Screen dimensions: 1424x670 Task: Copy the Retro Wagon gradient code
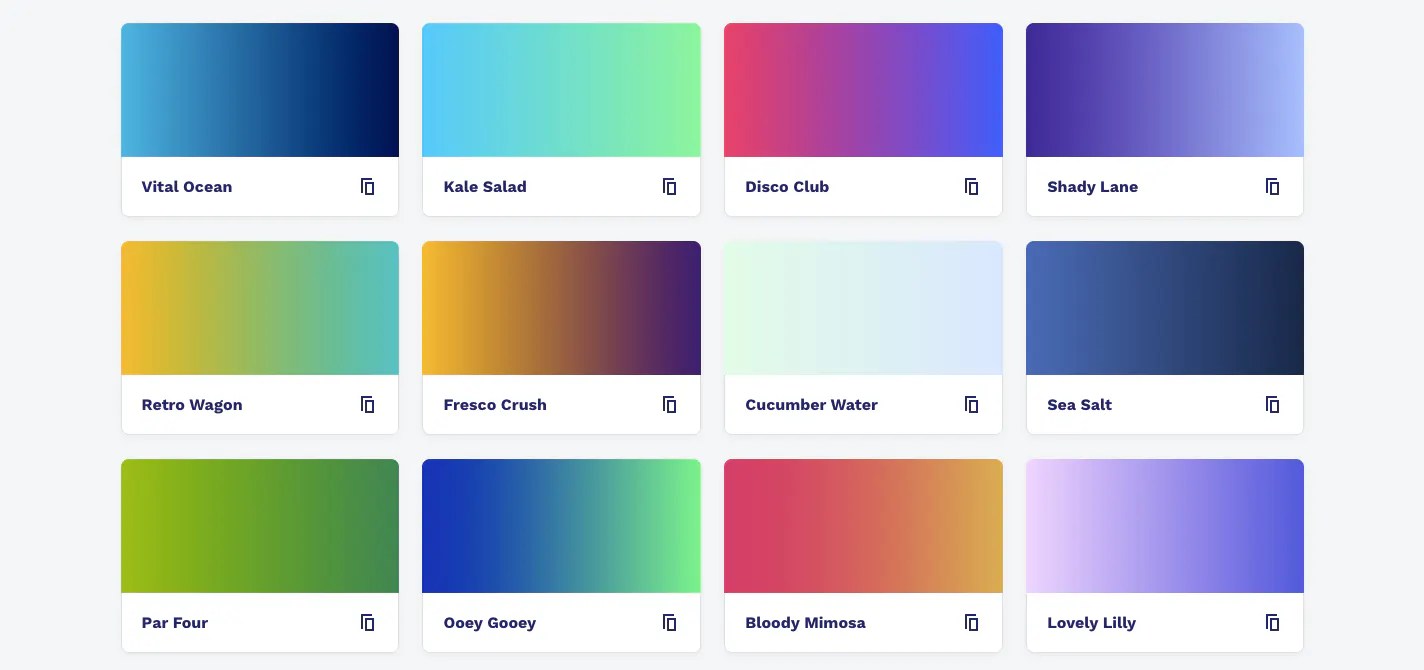[x=368, y=405]
